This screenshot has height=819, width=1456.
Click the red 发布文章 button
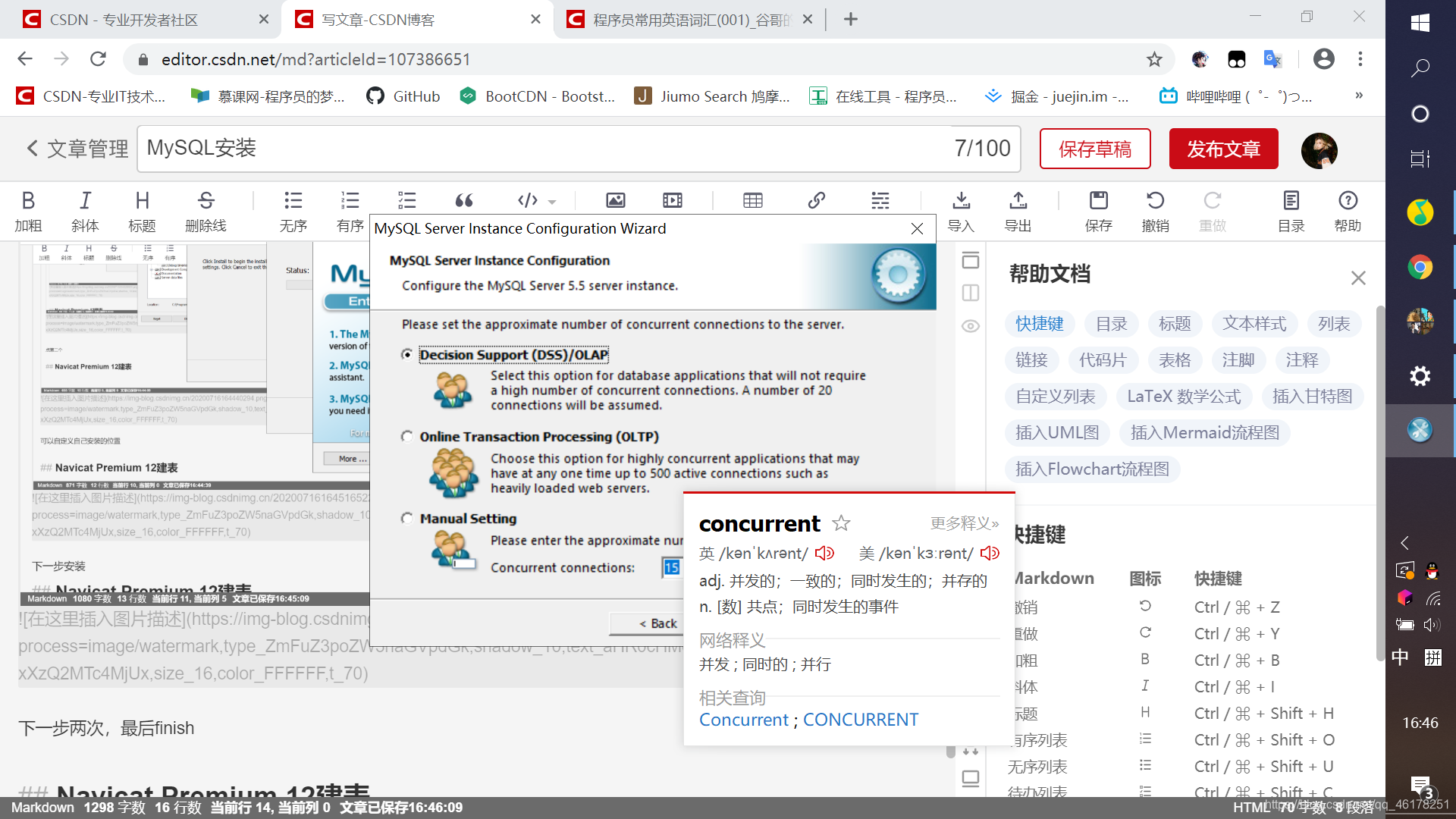pyautogui.click(x=1223, y=149)
